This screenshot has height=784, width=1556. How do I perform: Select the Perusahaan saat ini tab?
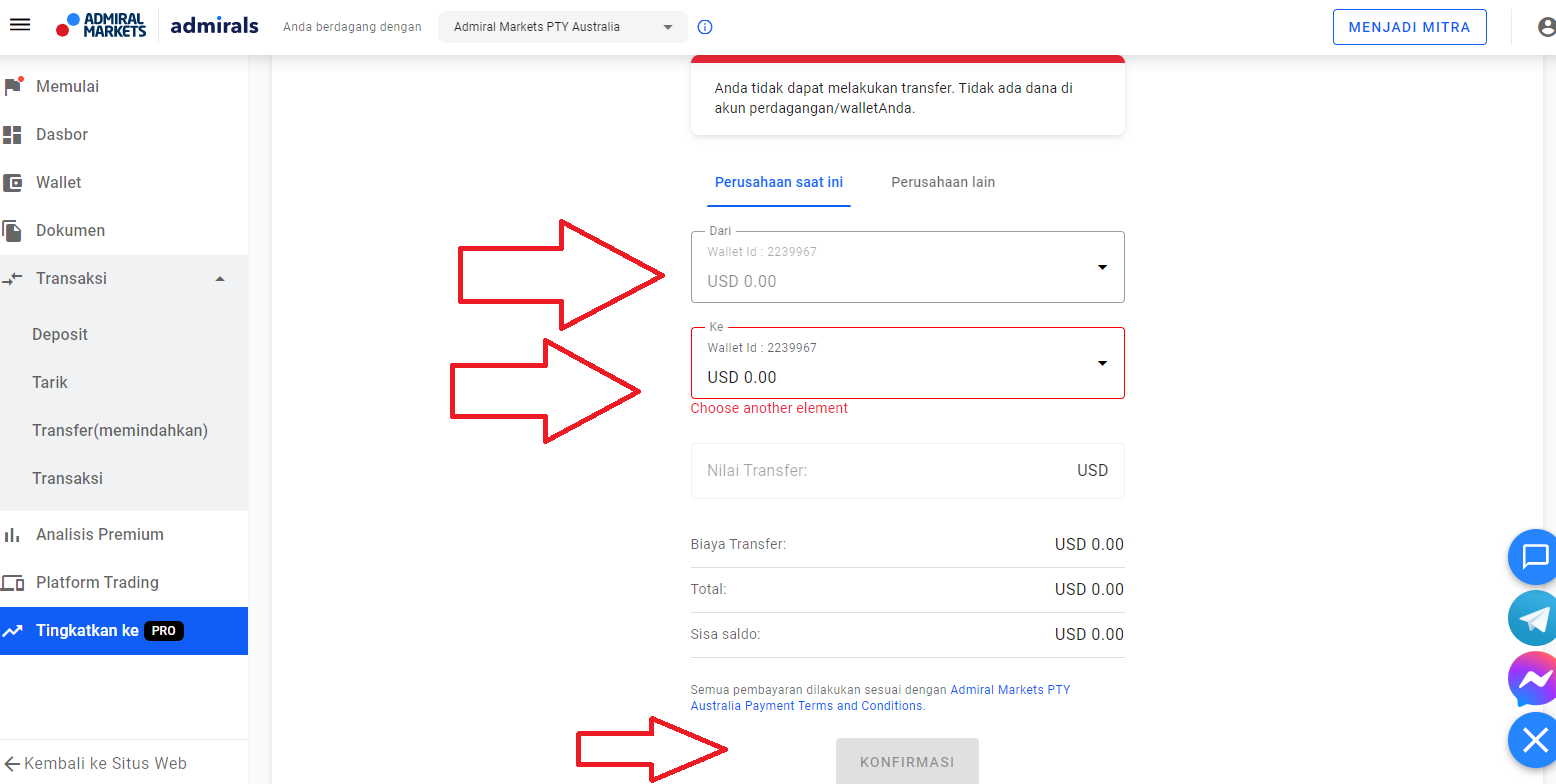pyautogui.click(x=778, y=182)
